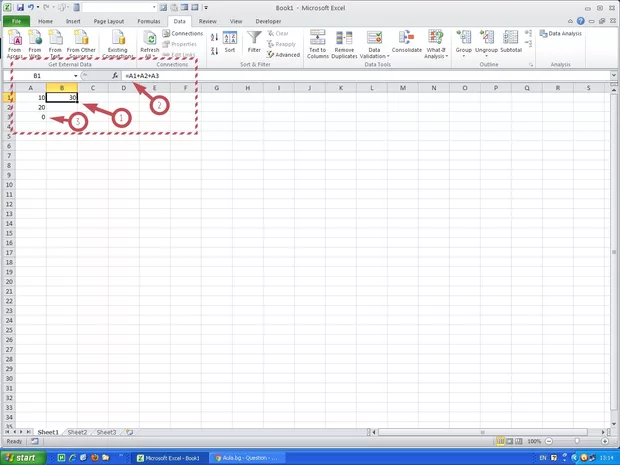The width and height of the screenshot is (620, 465).
Task: Click the Remove Duplicates icon
Action: point(344,38)
